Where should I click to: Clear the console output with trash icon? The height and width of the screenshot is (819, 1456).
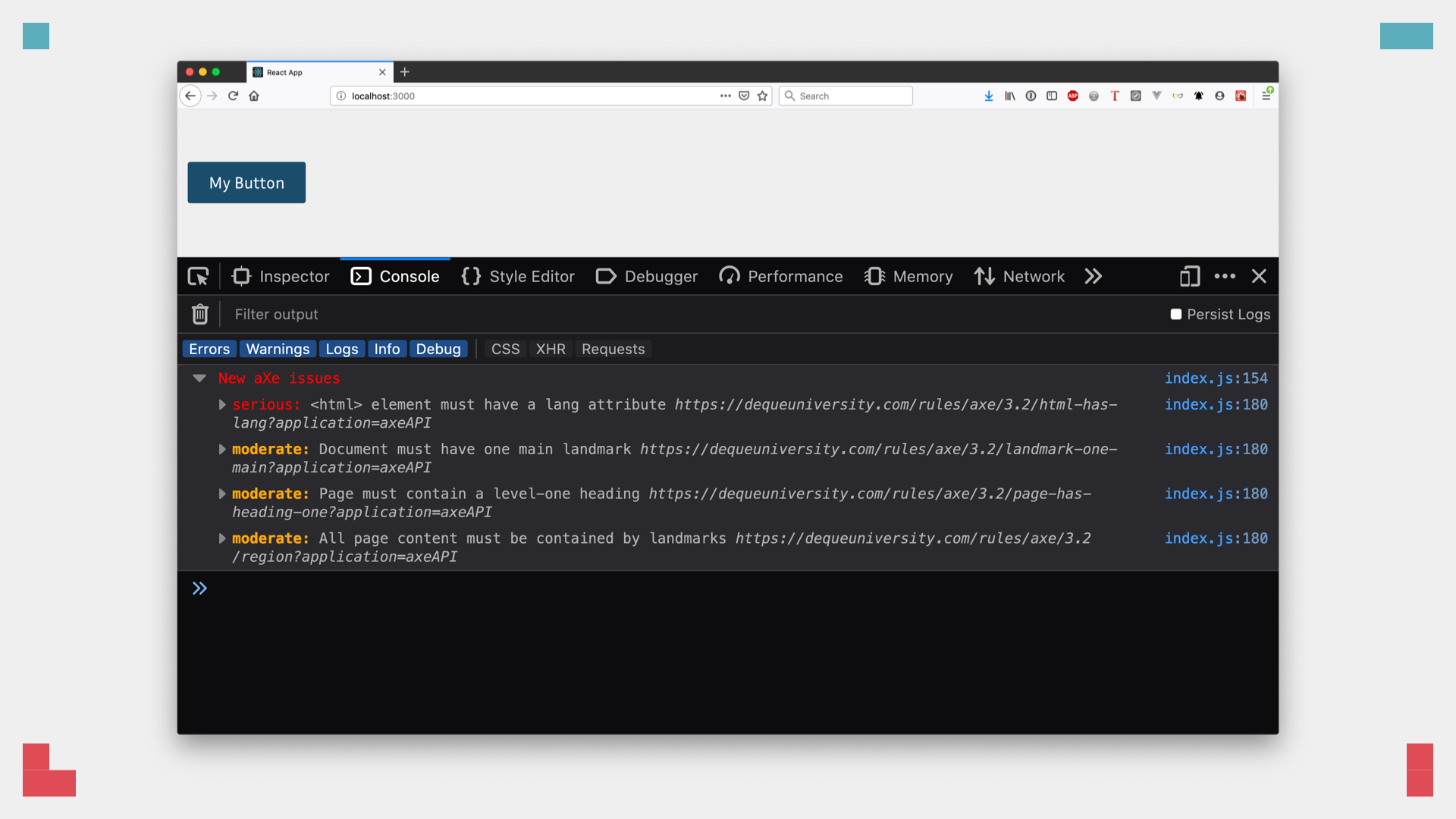tap(200, 314)
